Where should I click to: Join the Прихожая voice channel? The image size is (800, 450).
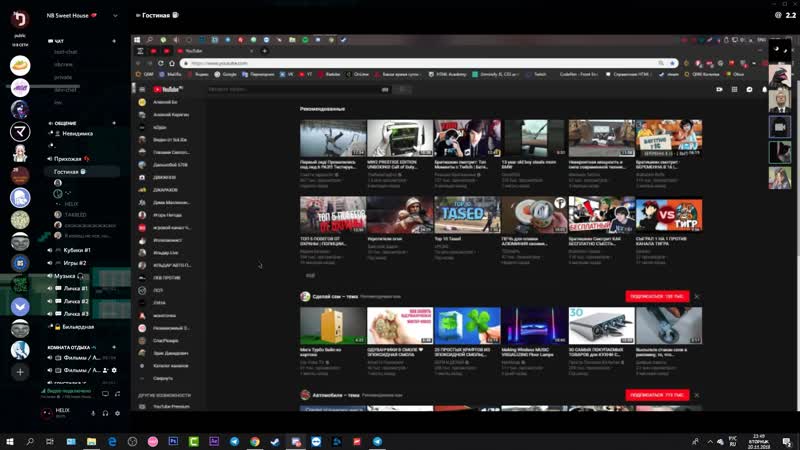coord(68,159)
